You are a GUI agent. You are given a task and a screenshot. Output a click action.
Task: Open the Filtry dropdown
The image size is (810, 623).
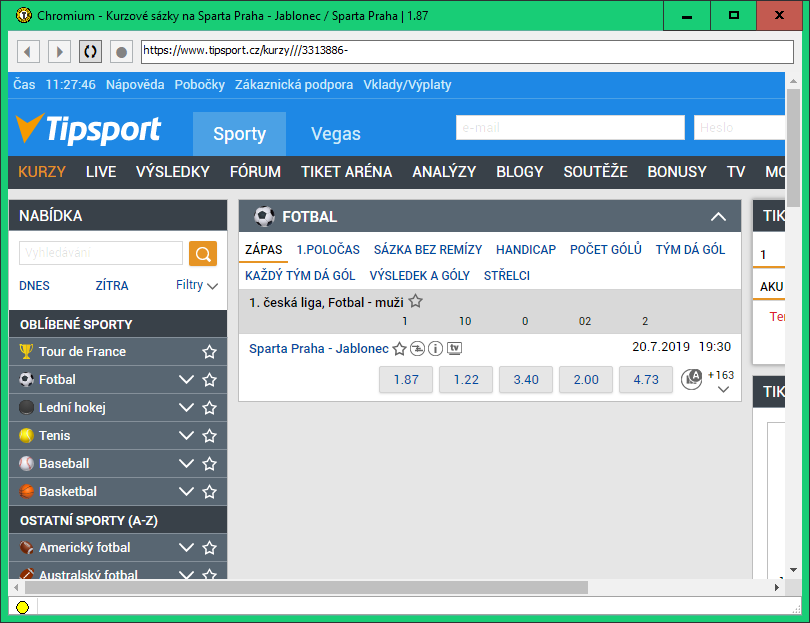coord(197,285)
